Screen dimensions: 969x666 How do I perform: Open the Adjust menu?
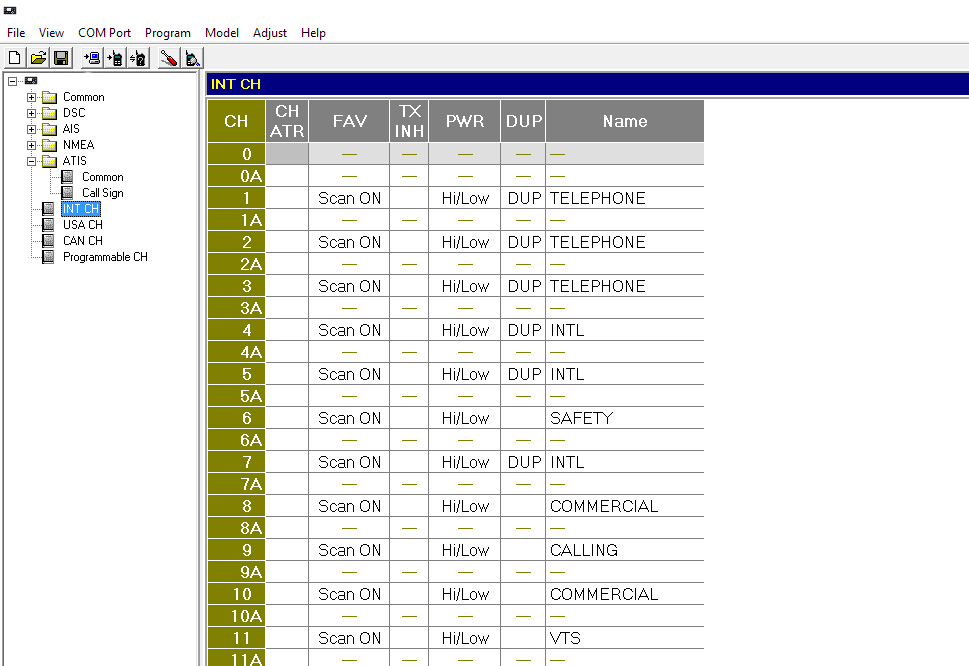(270, 33)
